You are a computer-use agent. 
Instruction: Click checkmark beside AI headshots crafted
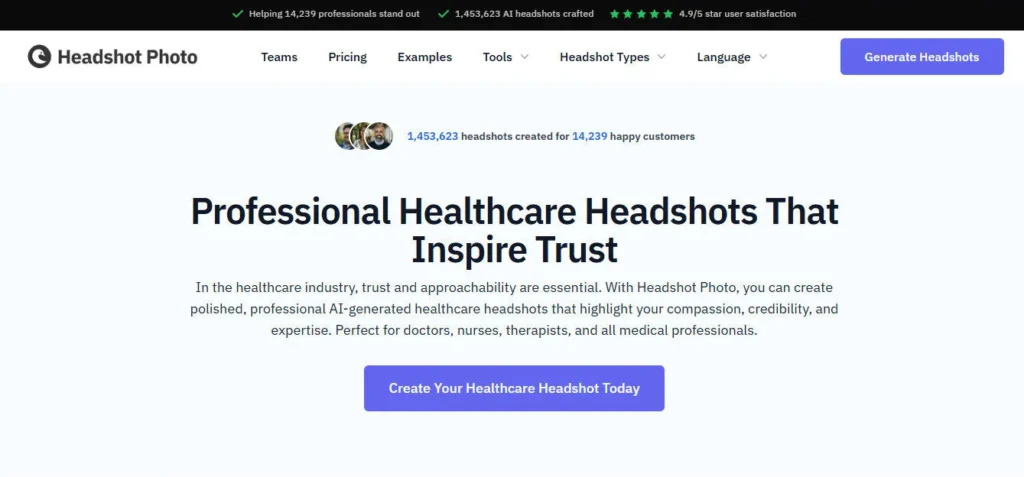pyautogui.click(x=443, y=14)
